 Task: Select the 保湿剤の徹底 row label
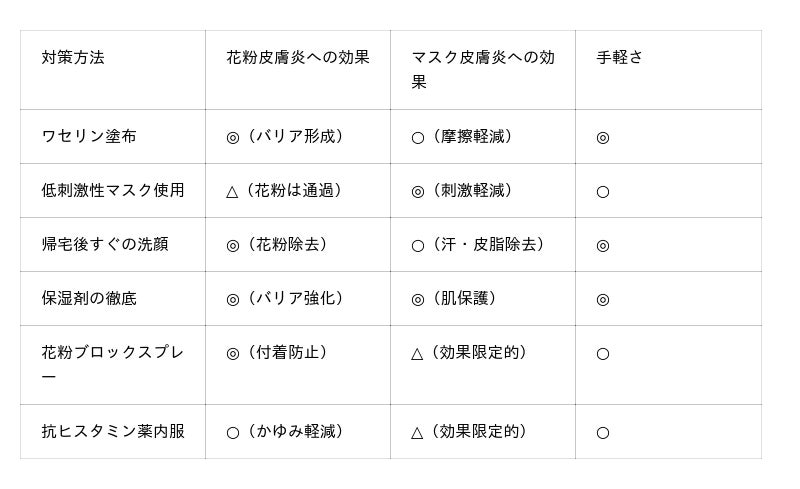click(89, 299)
